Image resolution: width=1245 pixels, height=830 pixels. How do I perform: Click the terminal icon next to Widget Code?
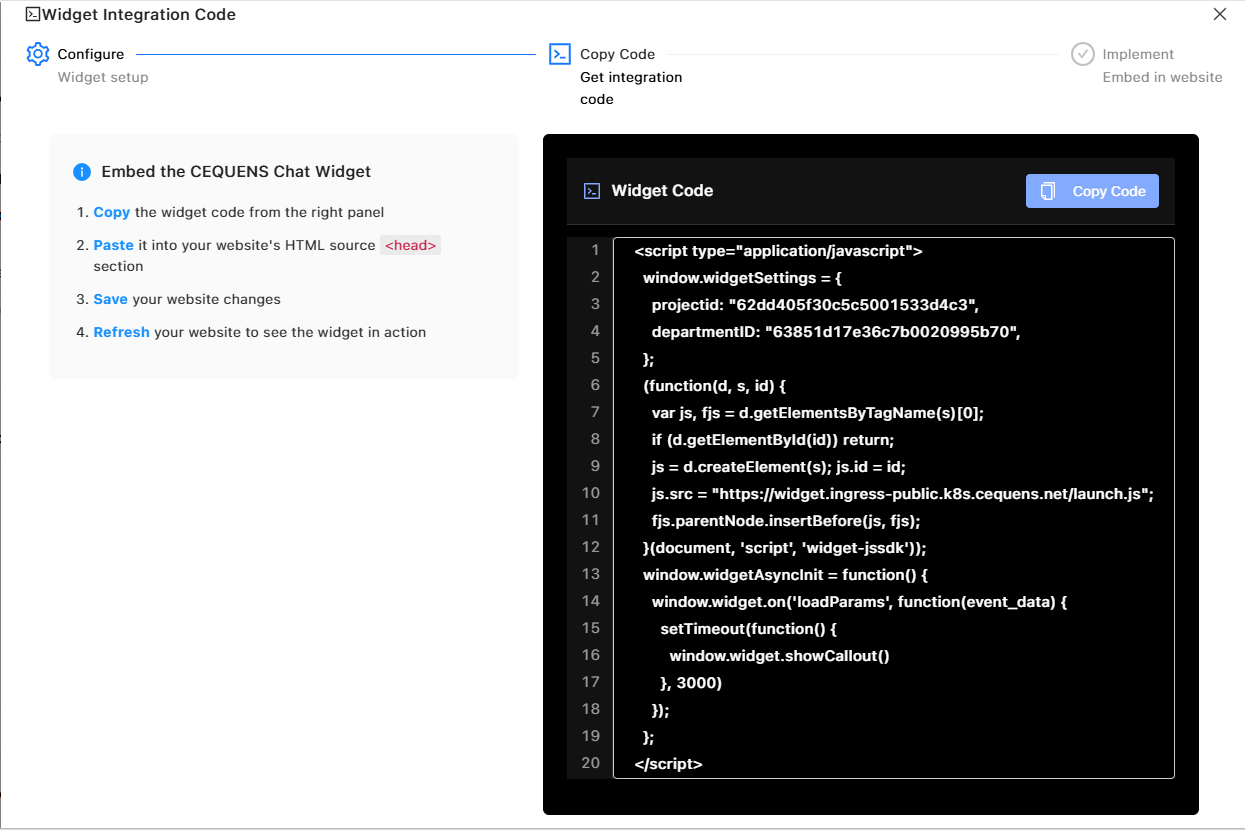(x=592, y=191)
